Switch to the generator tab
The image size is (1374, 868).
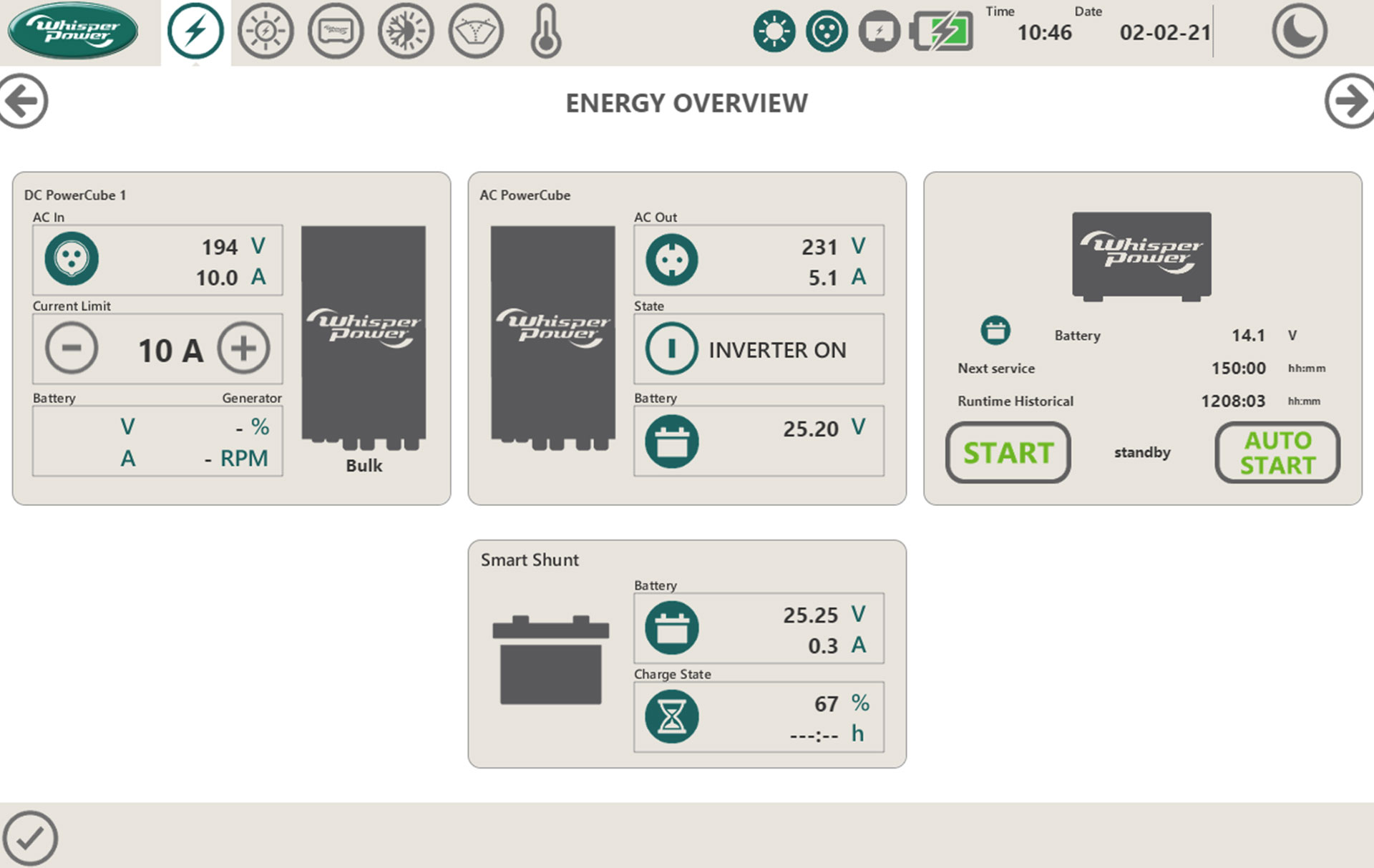pyautogui.click(x=336, y=31)
